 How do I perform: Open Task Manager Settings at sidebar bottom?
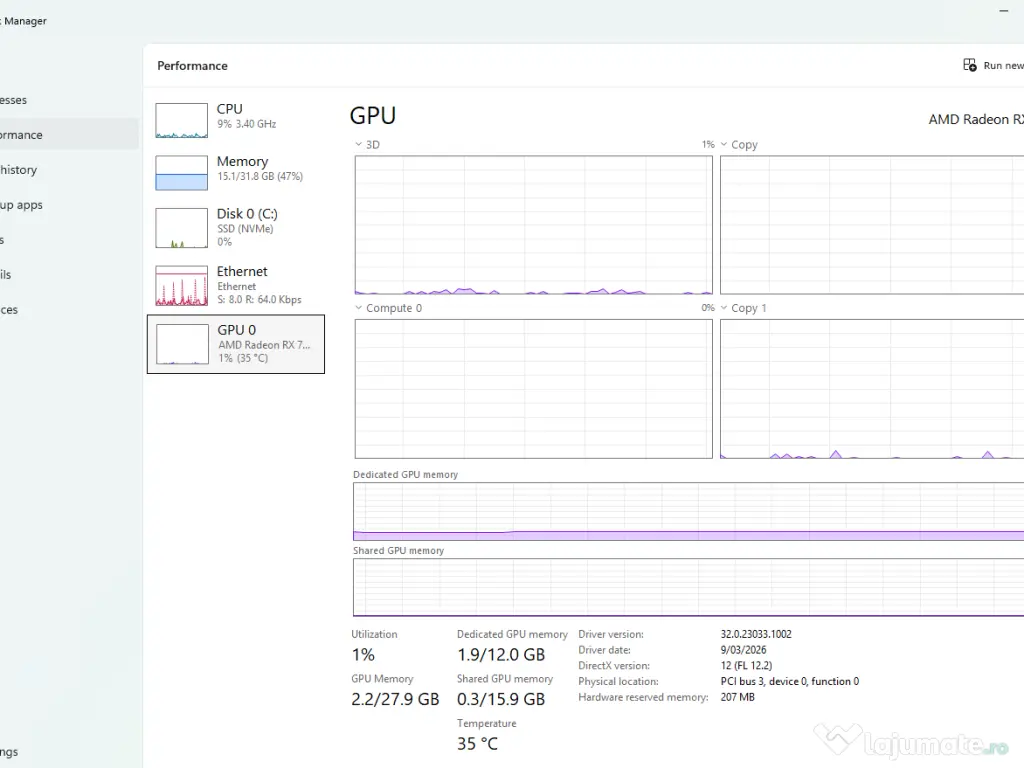point(10,752)
